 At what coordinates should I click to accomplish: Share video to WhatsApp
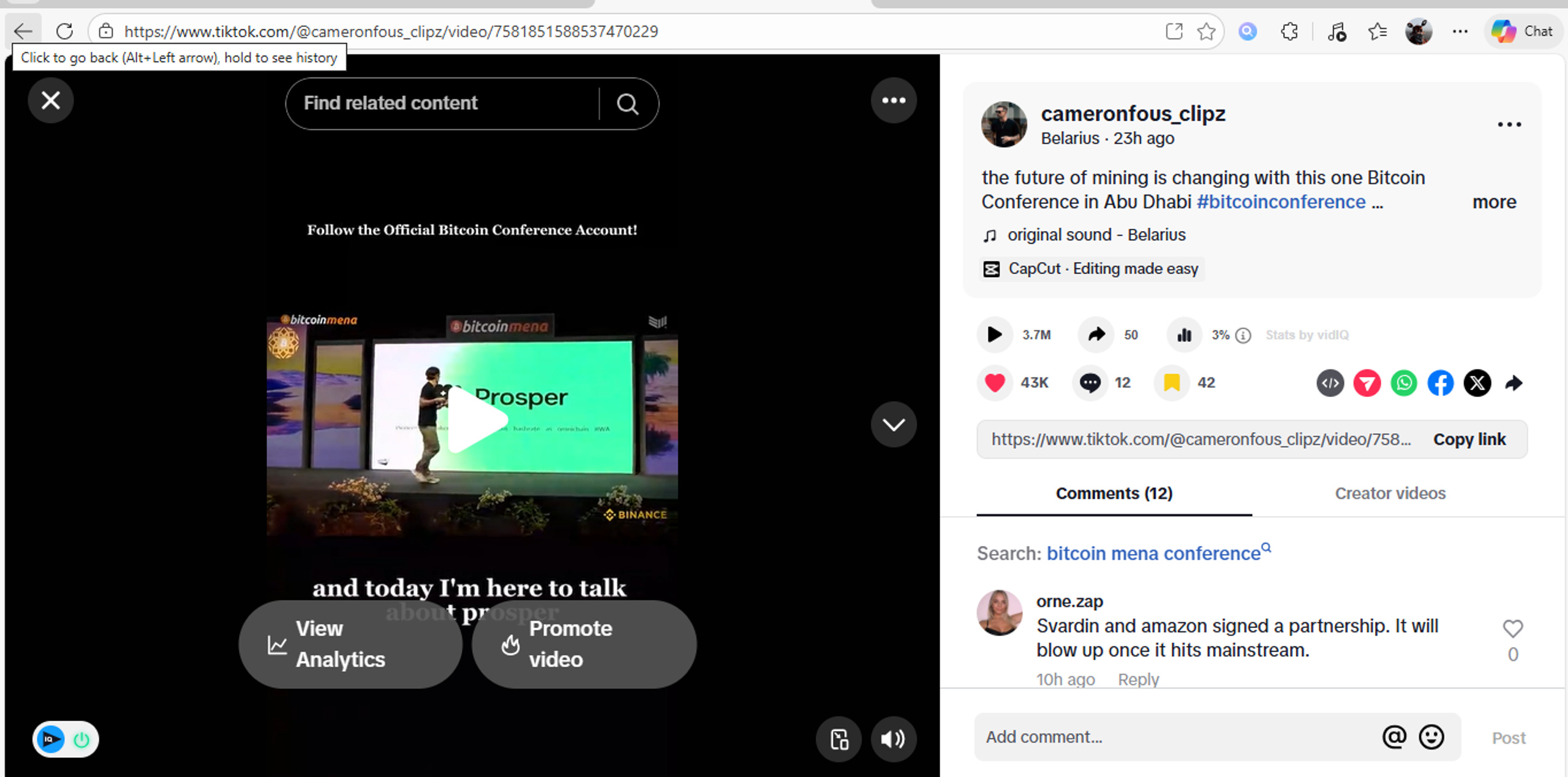coord(1404,383)
